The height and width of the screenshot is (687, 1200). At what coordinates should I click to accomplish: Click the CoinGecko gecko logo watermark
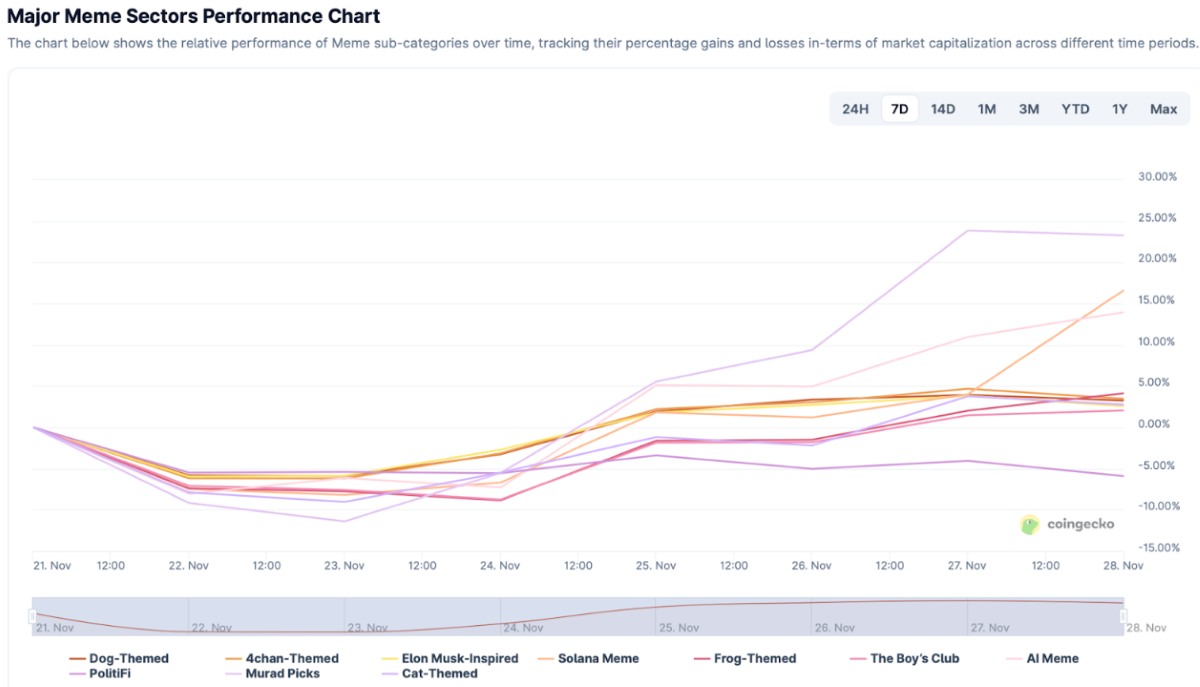(1030, 524)
